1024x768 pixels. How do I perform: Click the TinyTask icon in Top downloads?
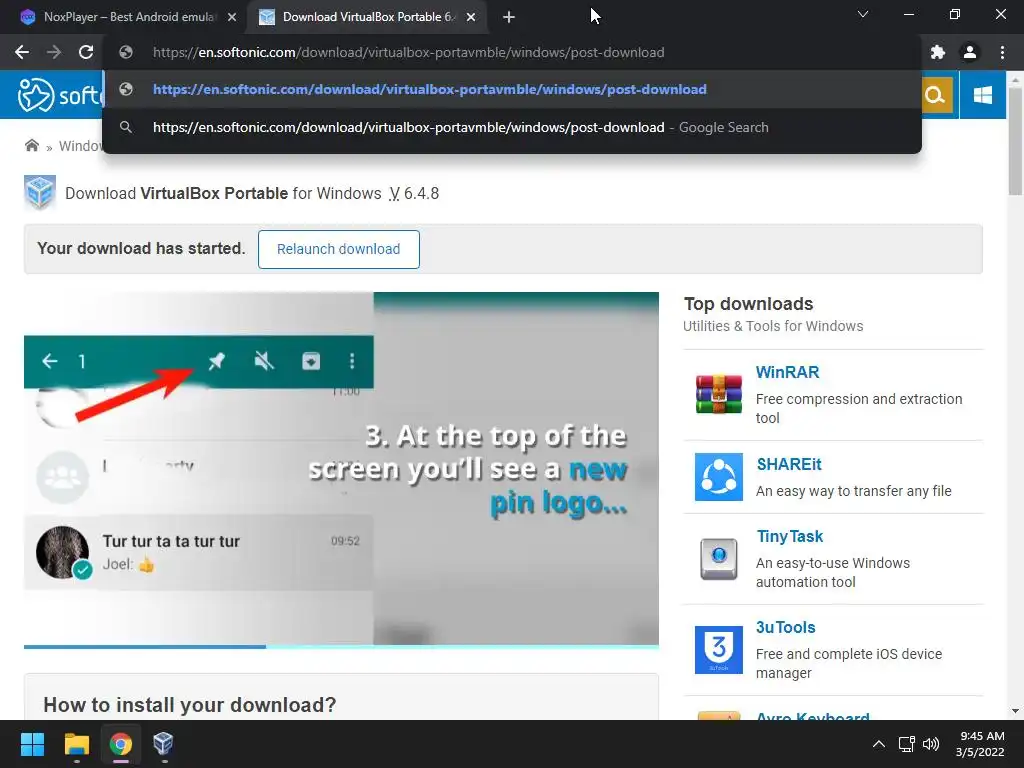point(718,559)
